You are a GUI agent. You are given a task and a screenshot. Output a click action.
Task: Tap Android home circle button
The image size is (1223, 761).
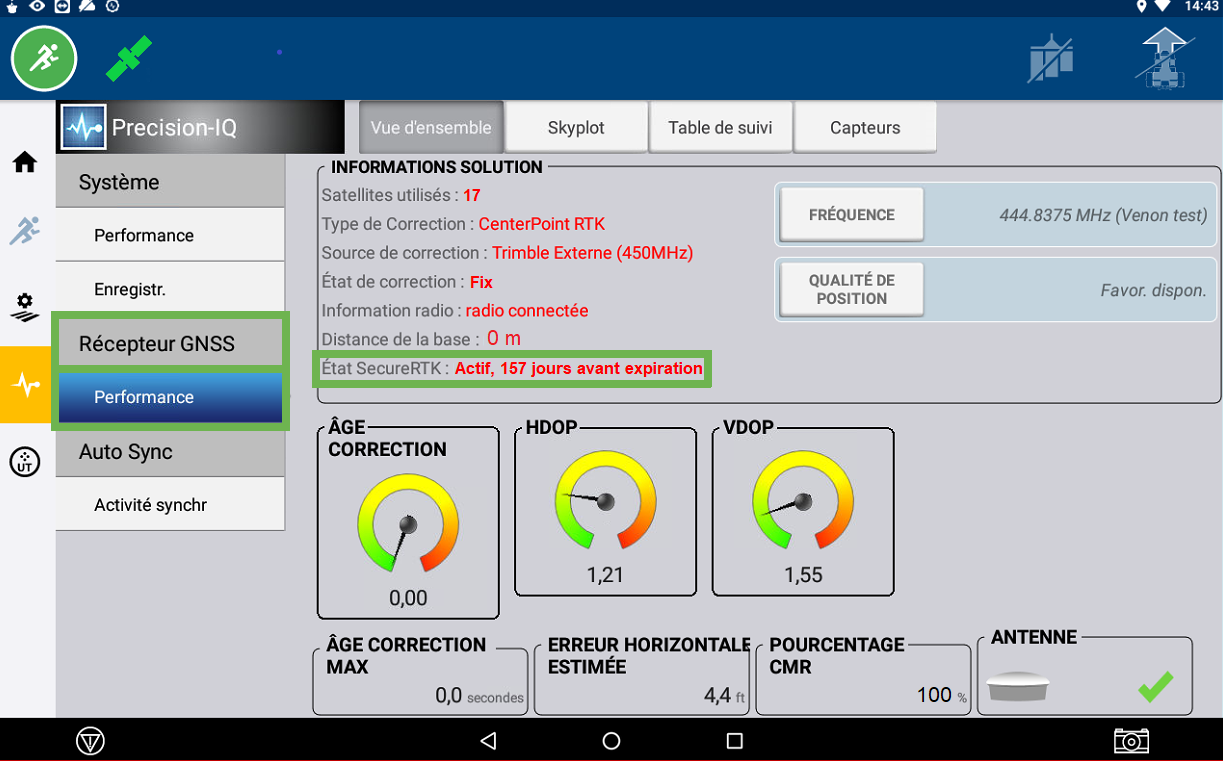tap(611, 741)
